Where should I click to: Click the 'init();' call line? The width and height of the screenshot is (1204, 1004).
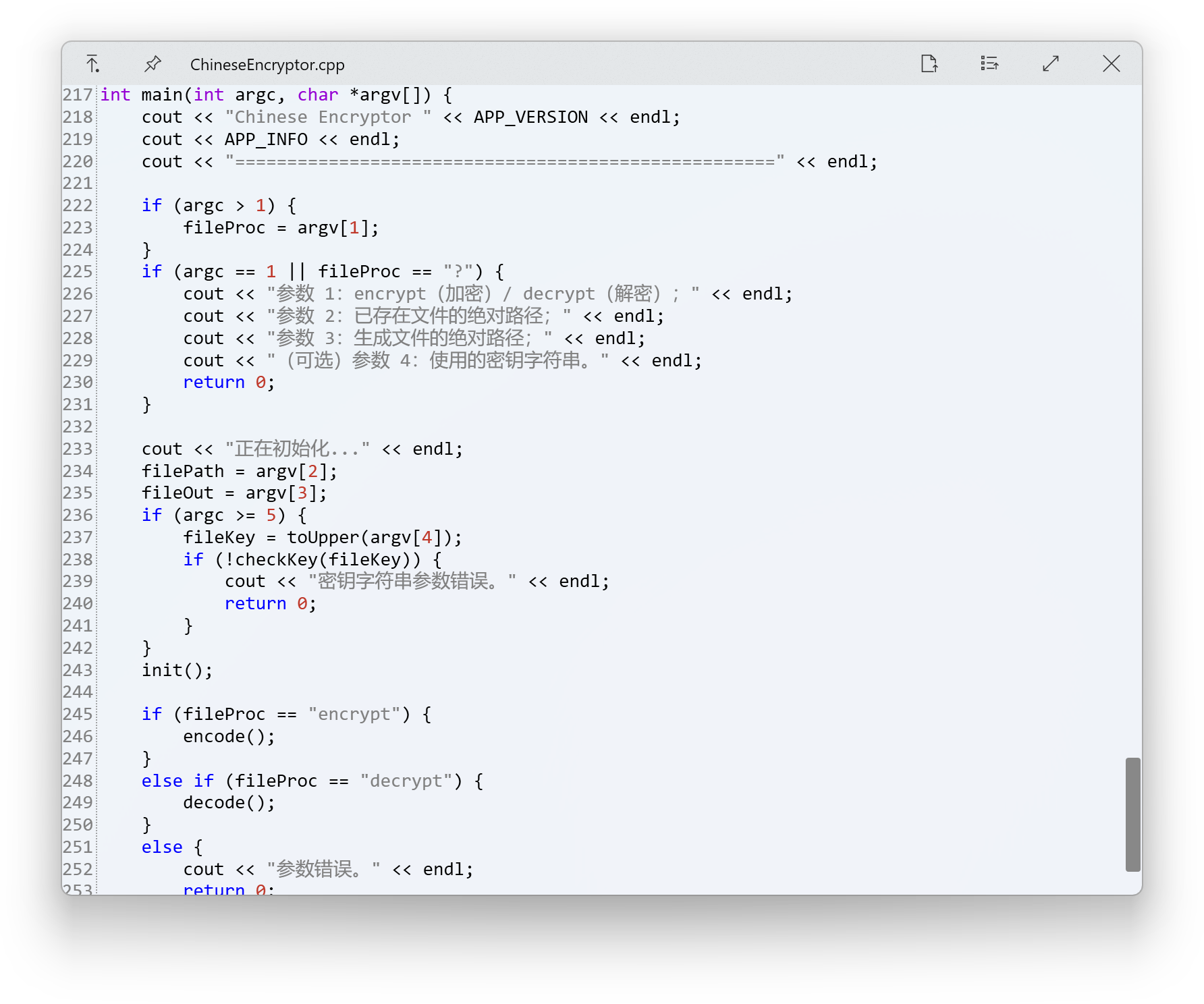click(177, 671)
